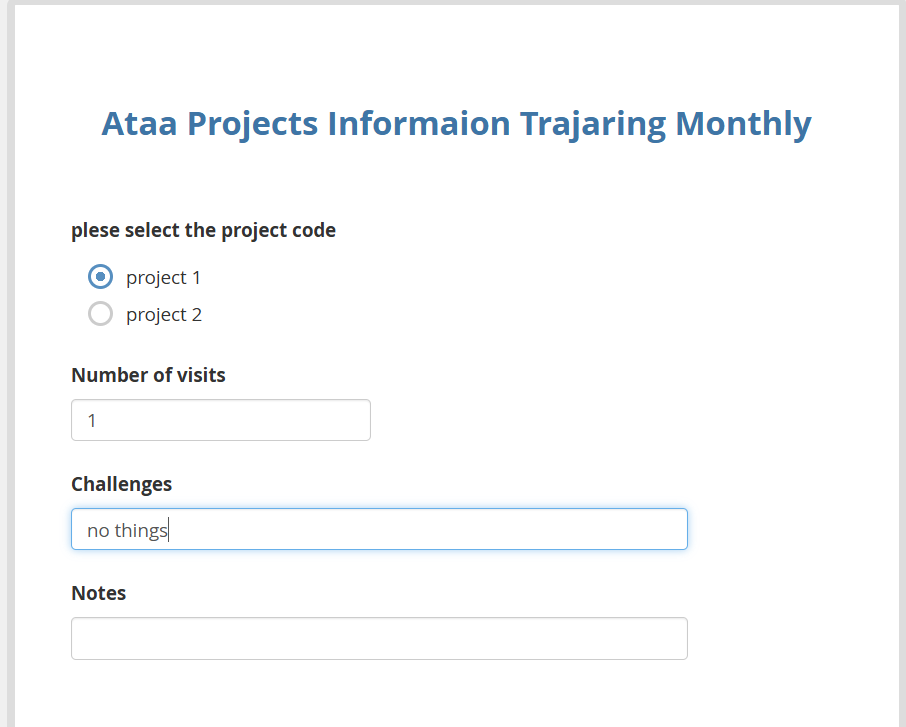
Task: Click the word "visits" in field label
Action: 201,376
